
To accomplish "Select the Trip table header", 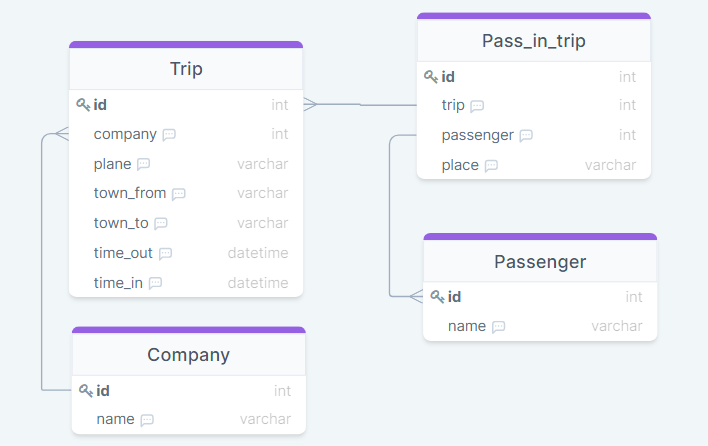I will click(x=186, y=69).
